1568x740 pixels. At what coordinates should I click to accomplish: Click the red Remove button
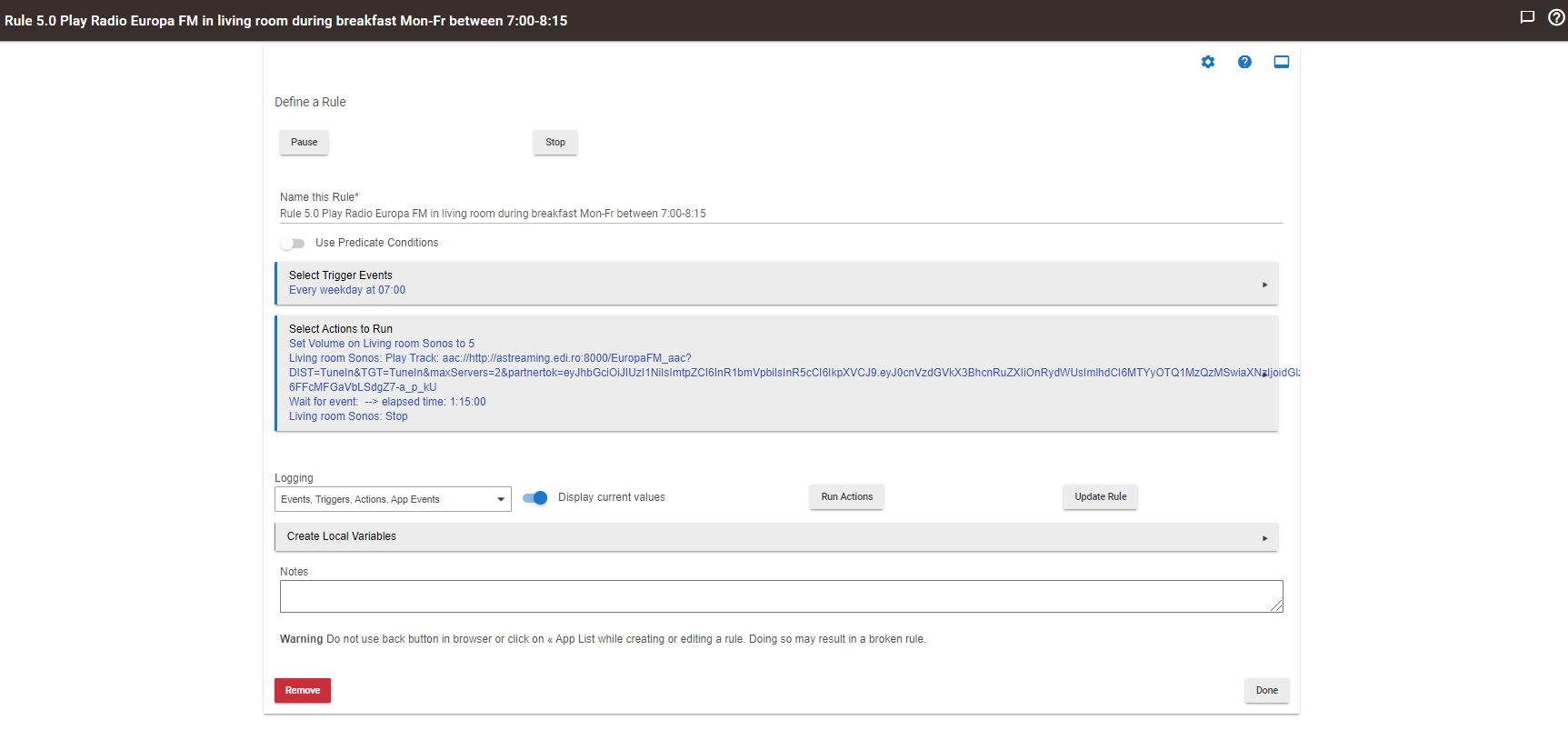303,691
